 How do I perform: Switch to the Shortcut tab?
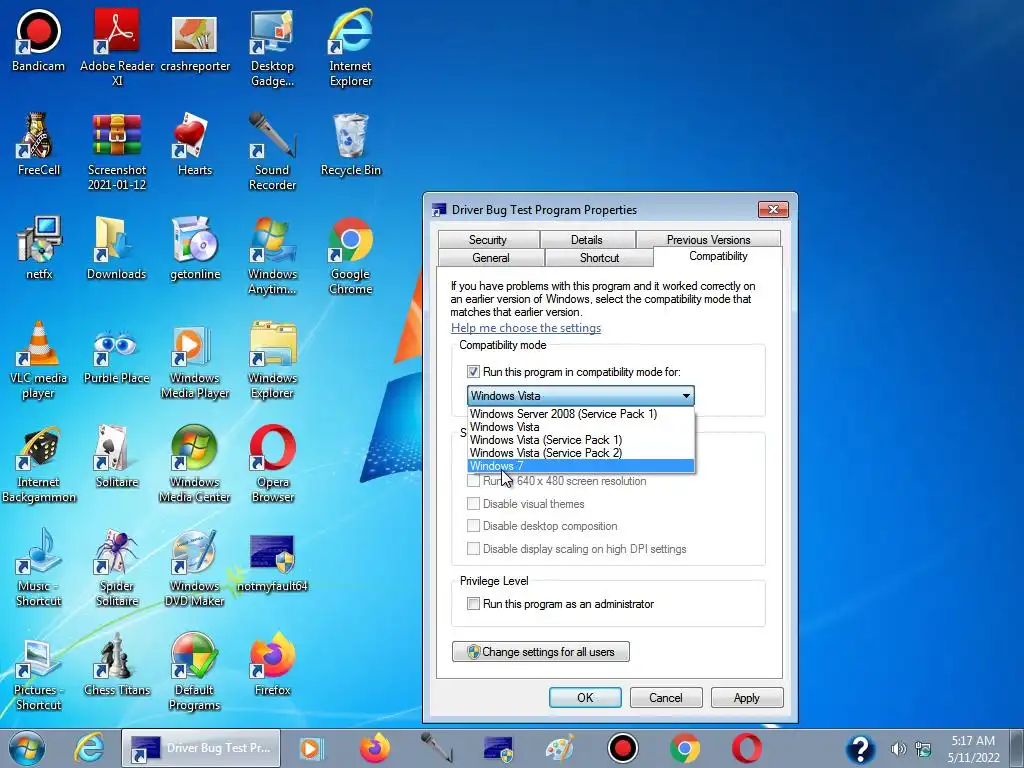click(x=600, y=258)
